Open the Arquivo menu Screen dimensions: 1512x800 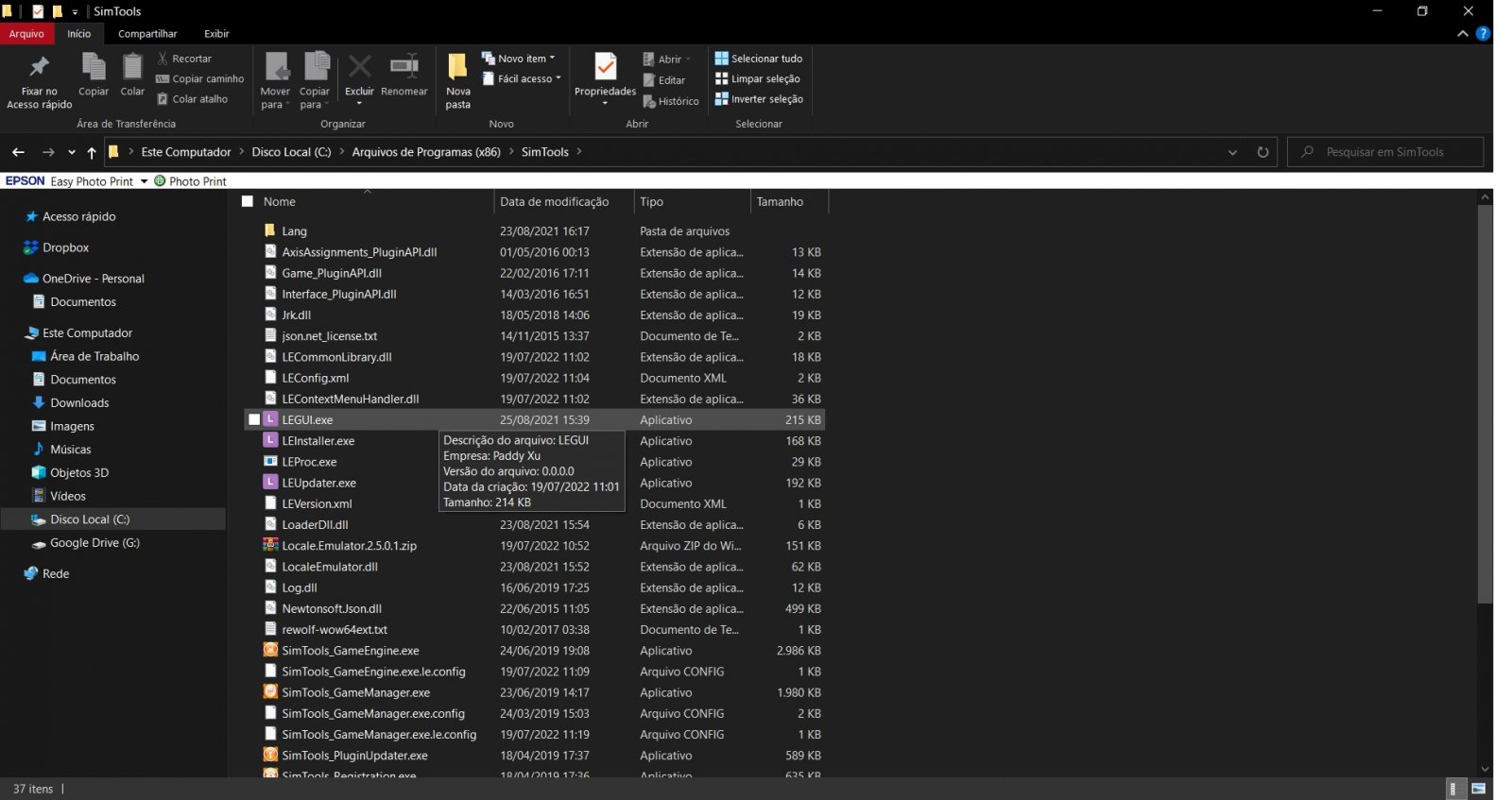point(26,34)
